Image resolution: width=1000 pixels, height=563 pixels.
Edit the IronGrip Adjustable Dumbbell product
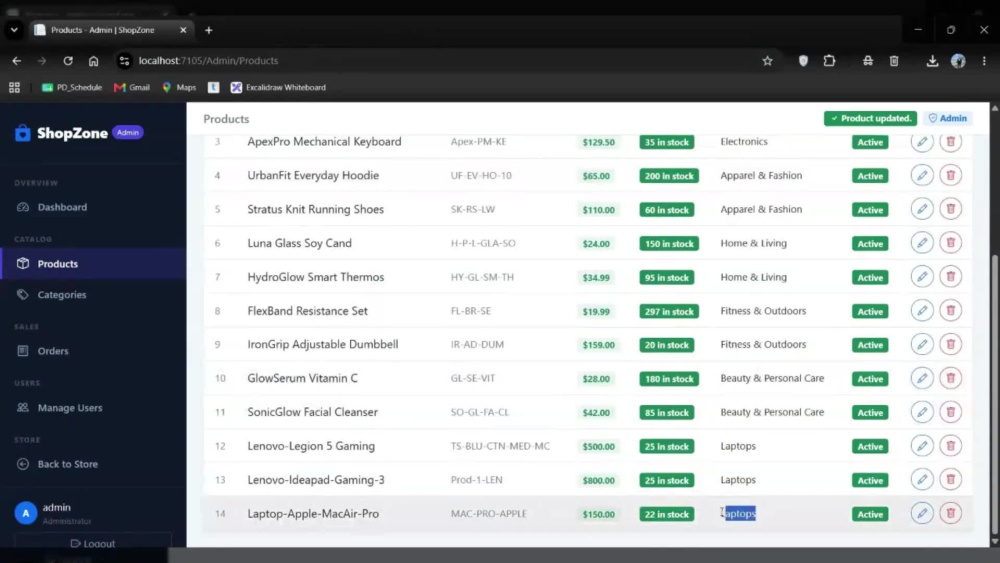click(x=922, y=344)
